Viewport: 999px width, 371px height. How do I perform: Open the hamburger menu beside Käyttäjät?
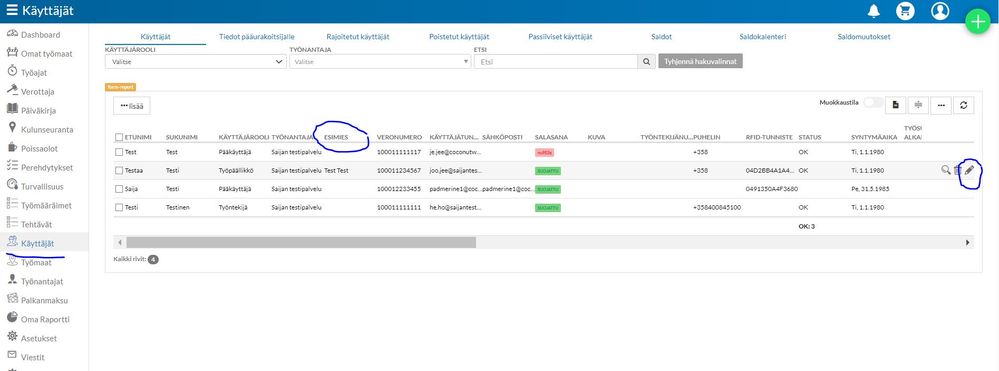coord(12,10)
